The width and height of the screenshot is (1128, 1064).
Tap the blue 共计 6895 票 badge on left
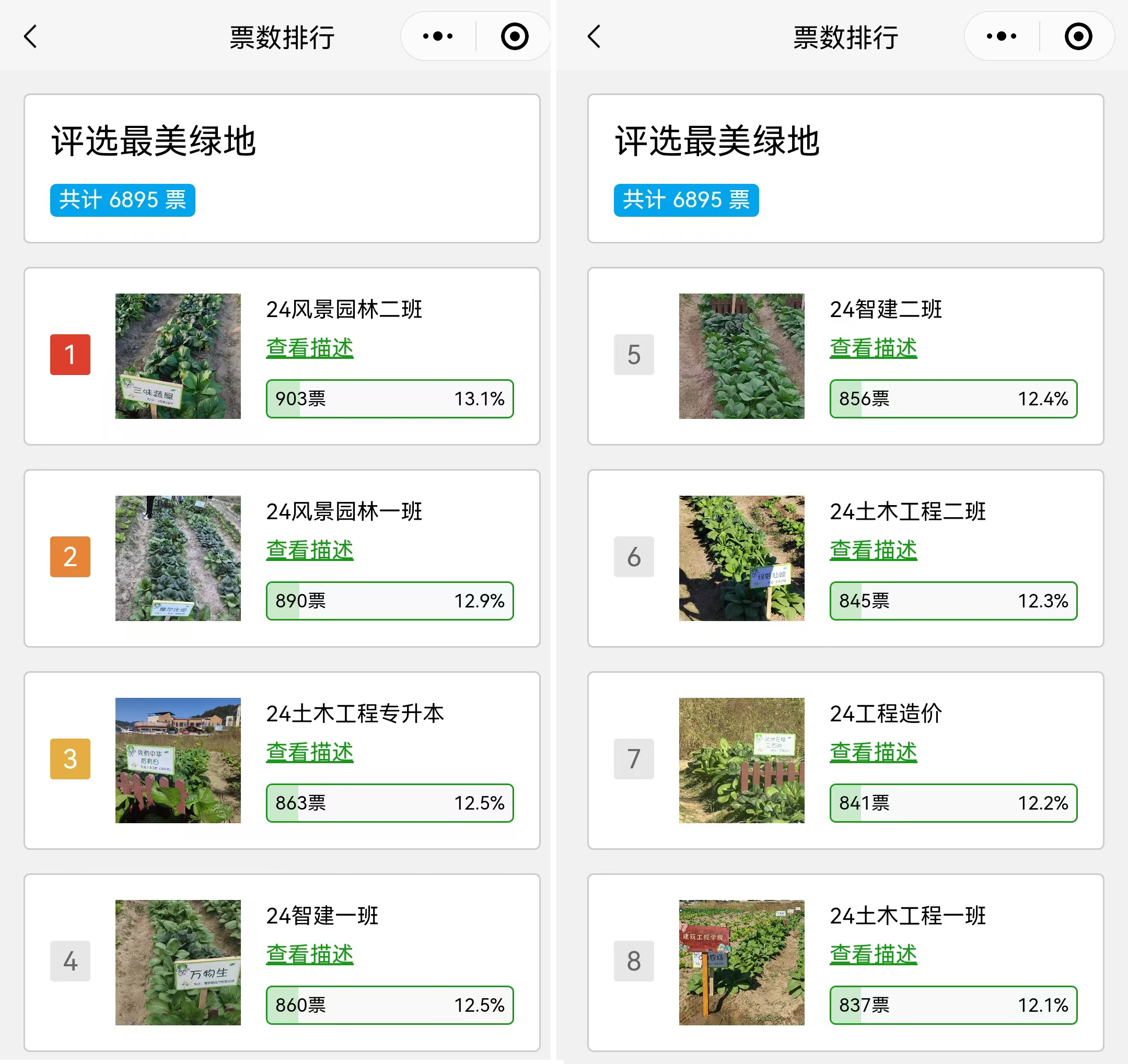pos(123,200)
